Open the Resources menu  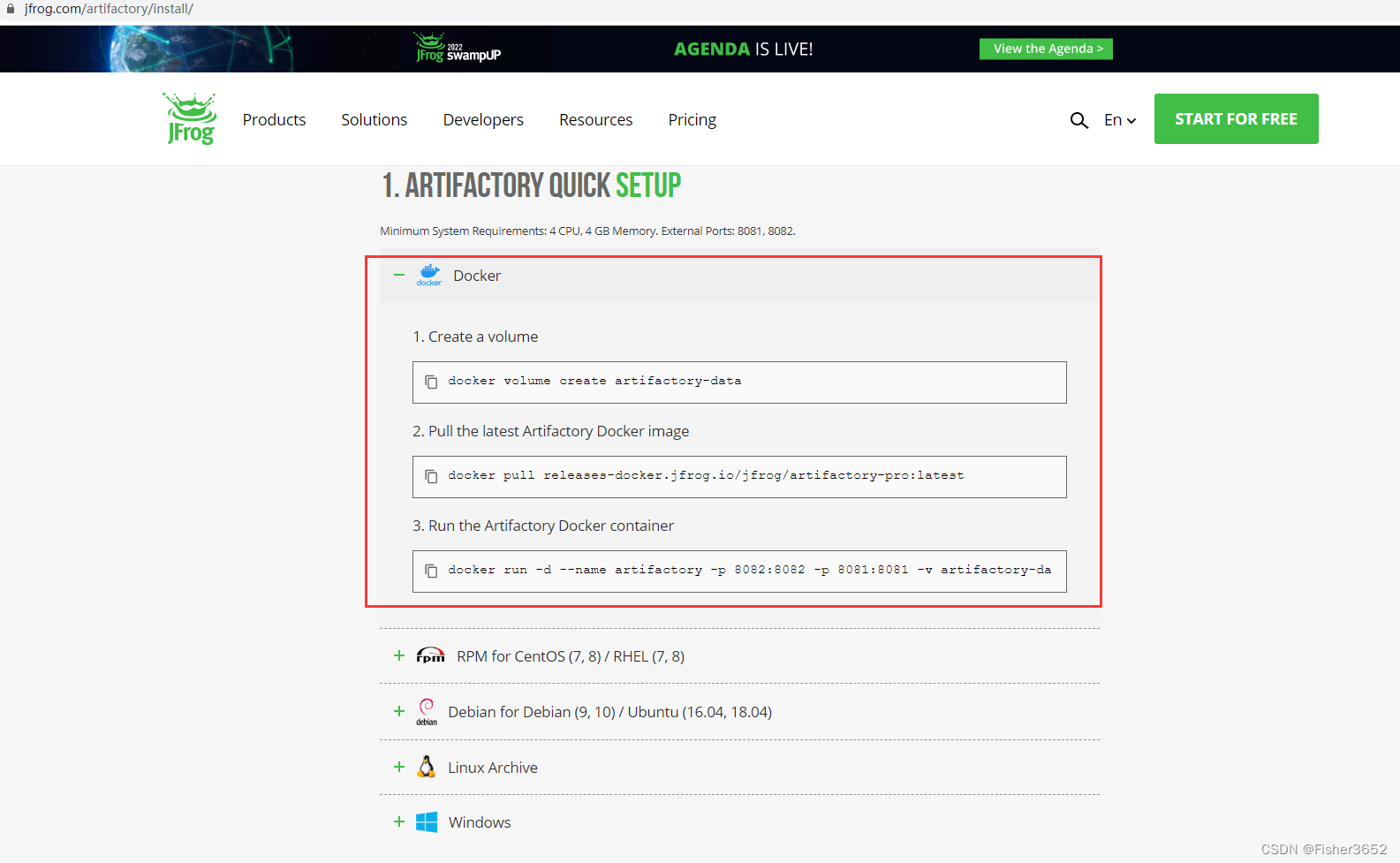(596, 120)
